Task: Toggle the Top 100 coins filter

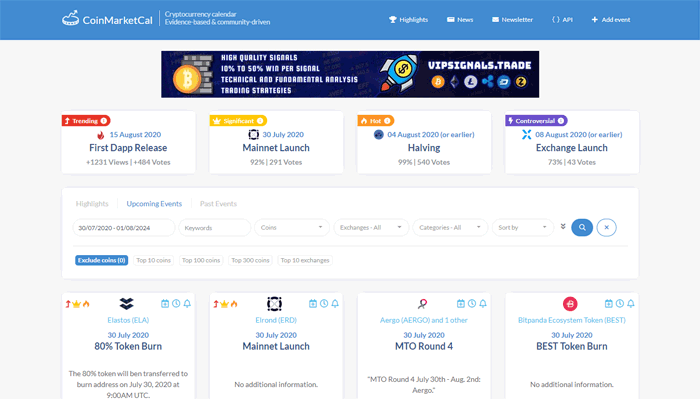Action: (x=201, y=260)
